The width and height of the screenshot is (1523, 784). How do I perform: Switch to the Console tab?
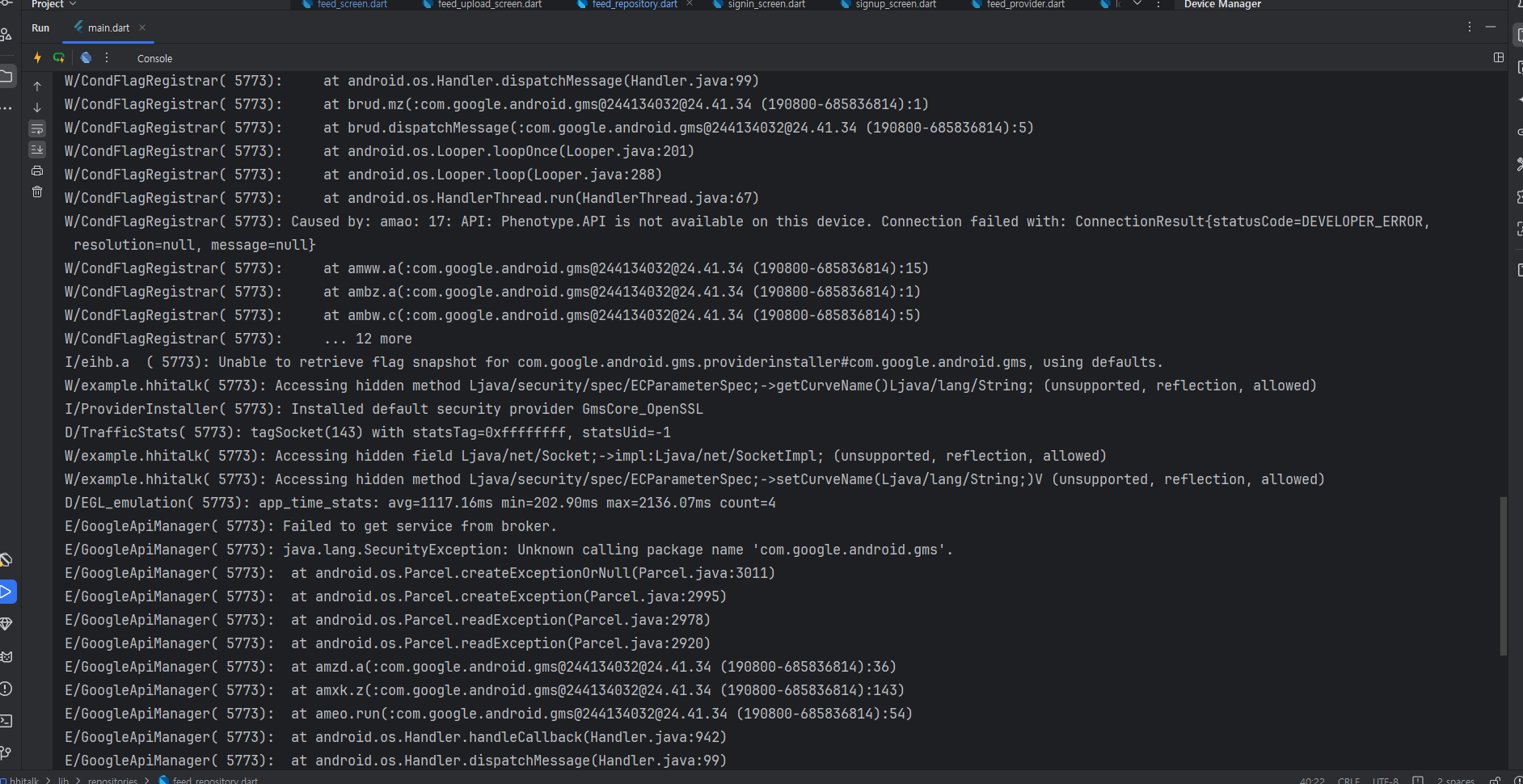click(154, 58)
